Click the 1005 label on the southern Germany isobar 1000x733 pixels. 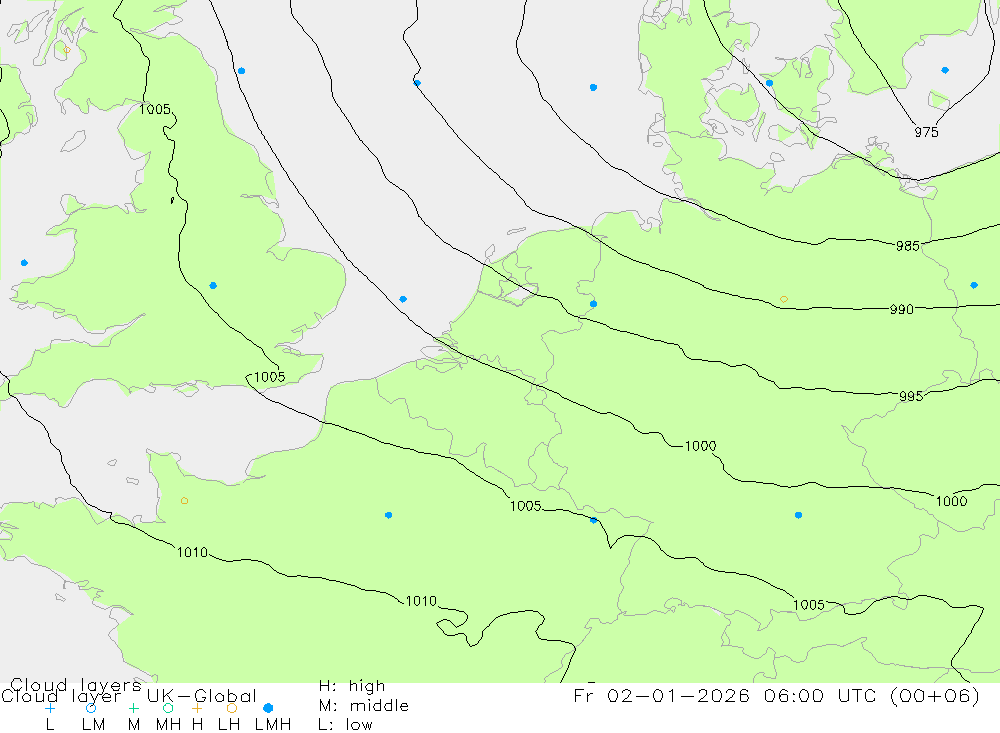[x=809, y=605]
